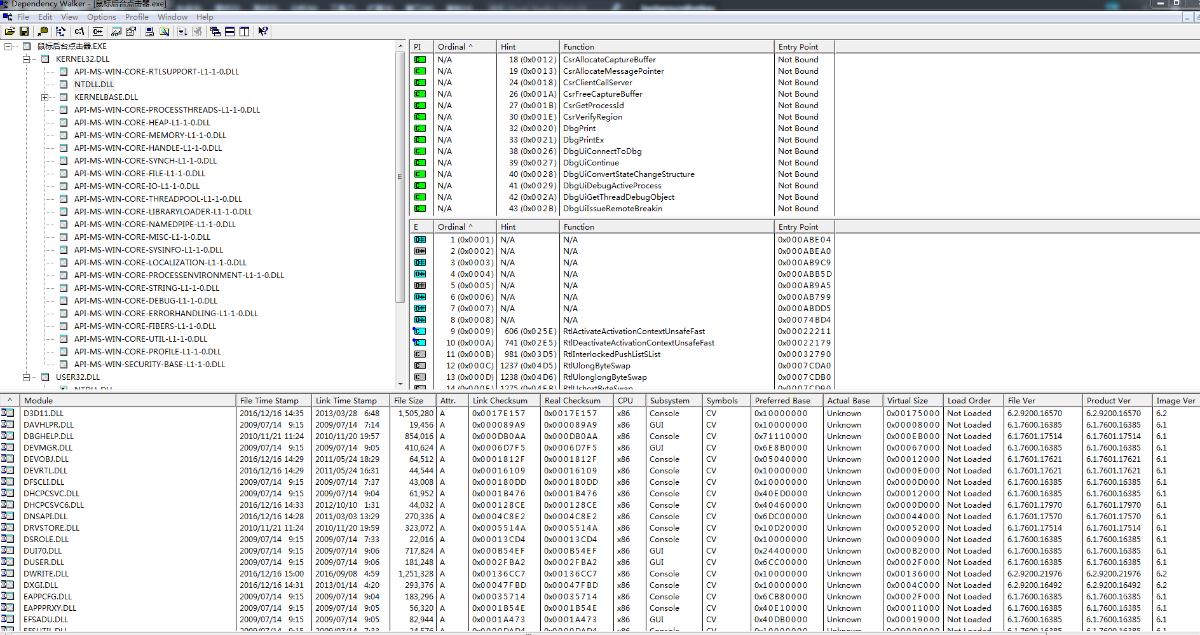
Task: Sort module list by Module column header
Action: pos(128,401)
